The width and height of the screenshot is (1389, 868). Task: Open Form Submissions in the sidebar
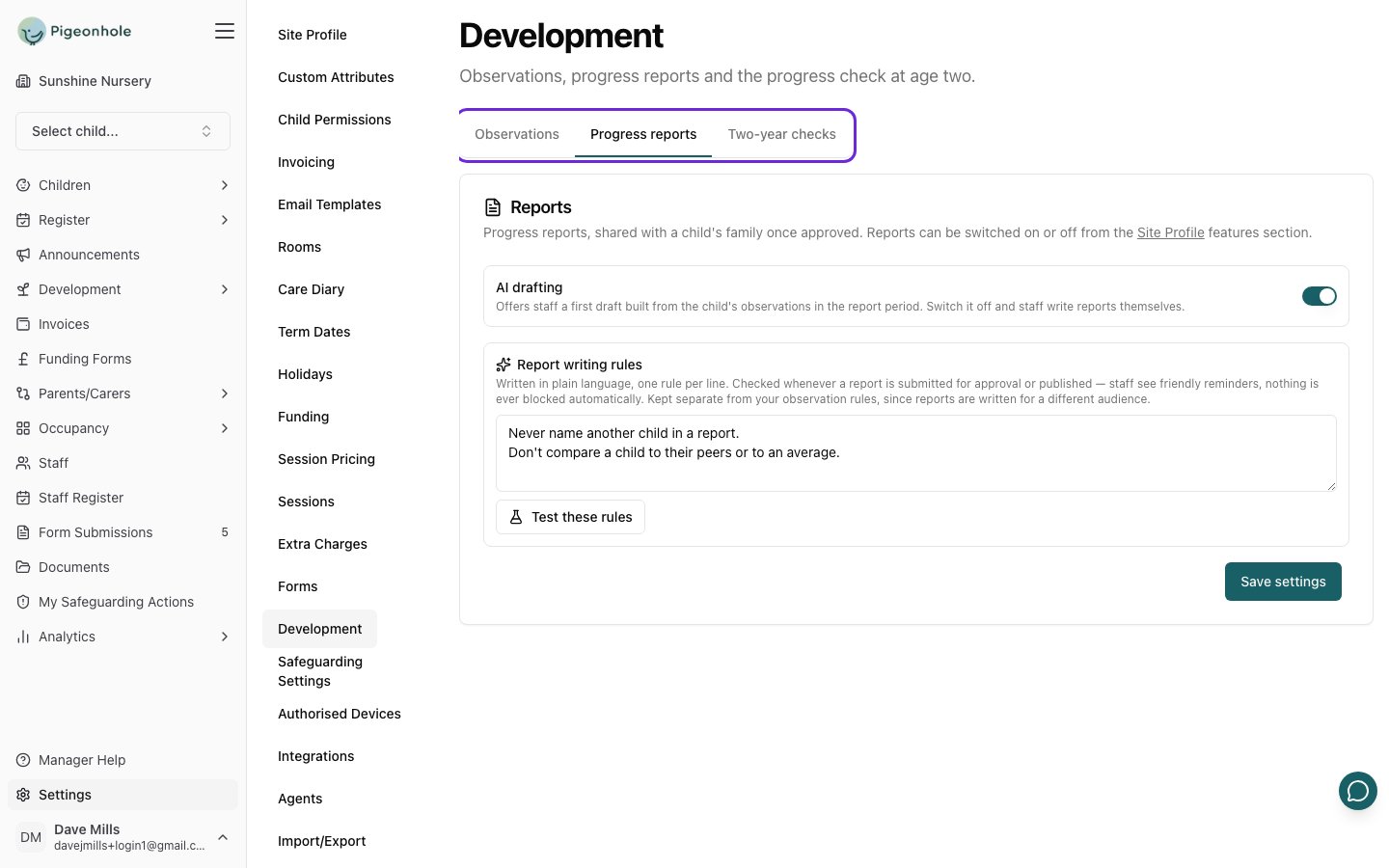click(123, 532)
